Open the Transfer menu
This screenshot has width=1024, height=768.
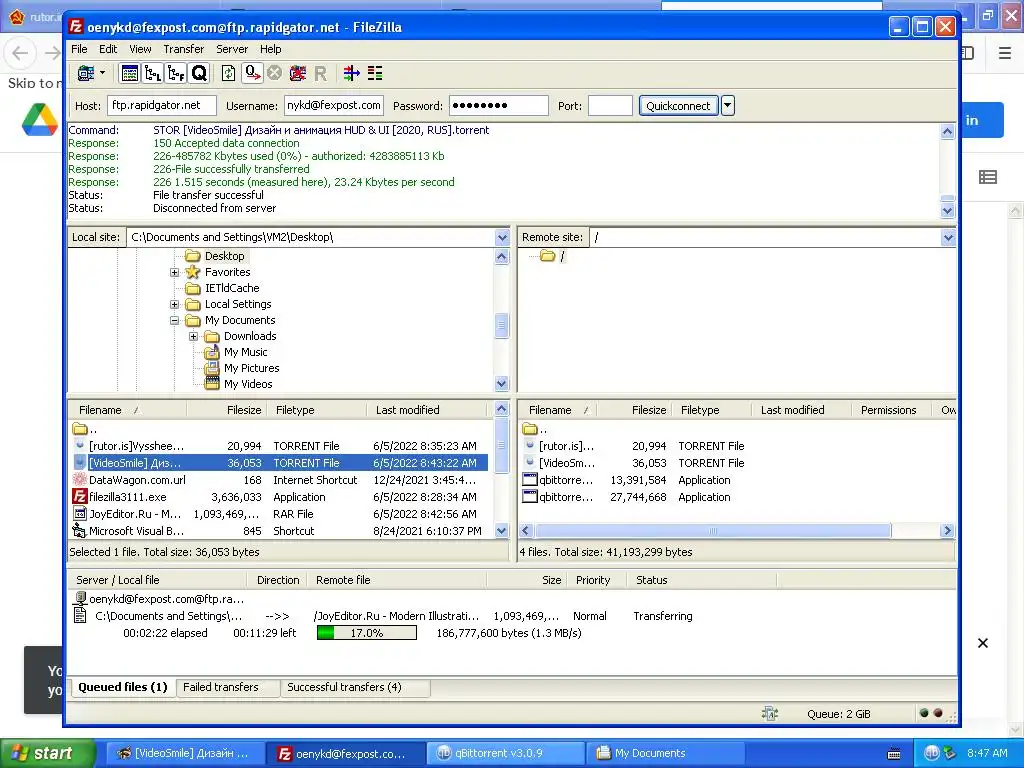click(184, 49)
